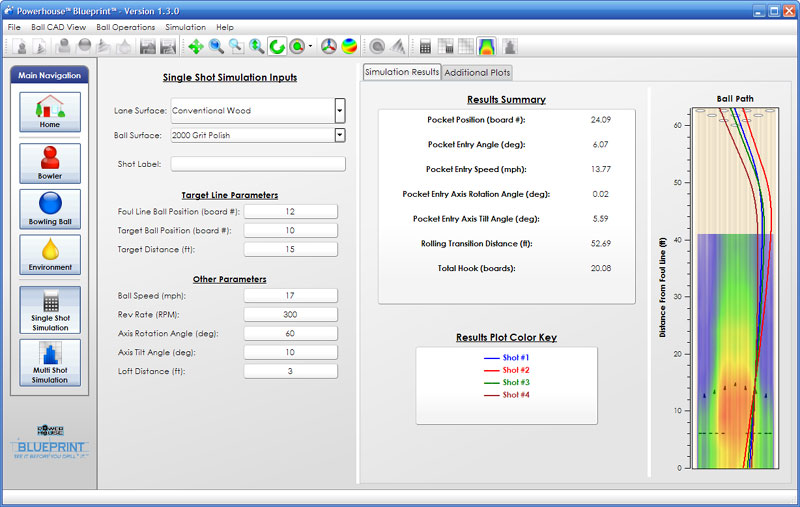Click the Shot Label input field

tap(258, 164)
